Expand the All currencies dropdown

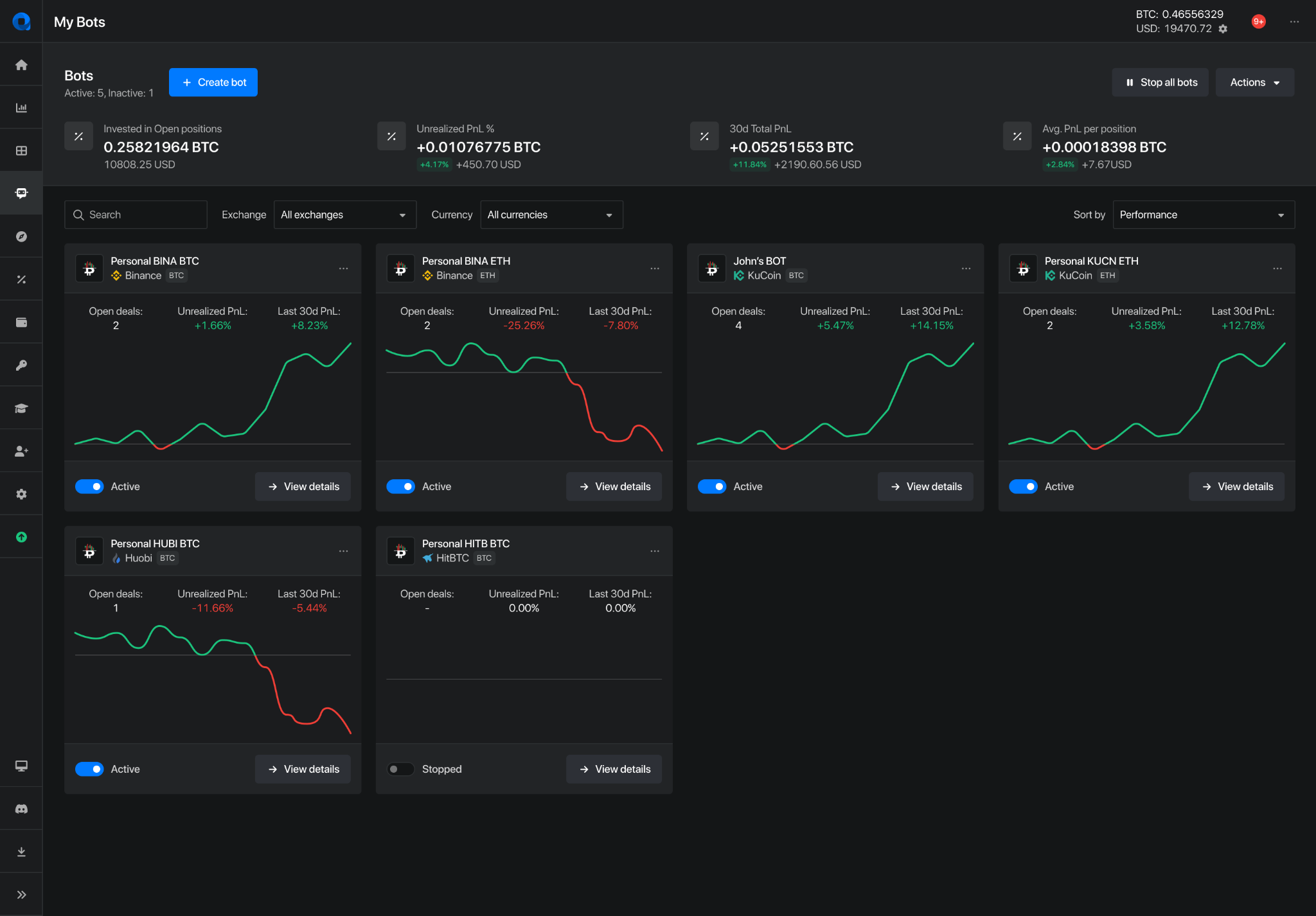click(x=551, y=215)
